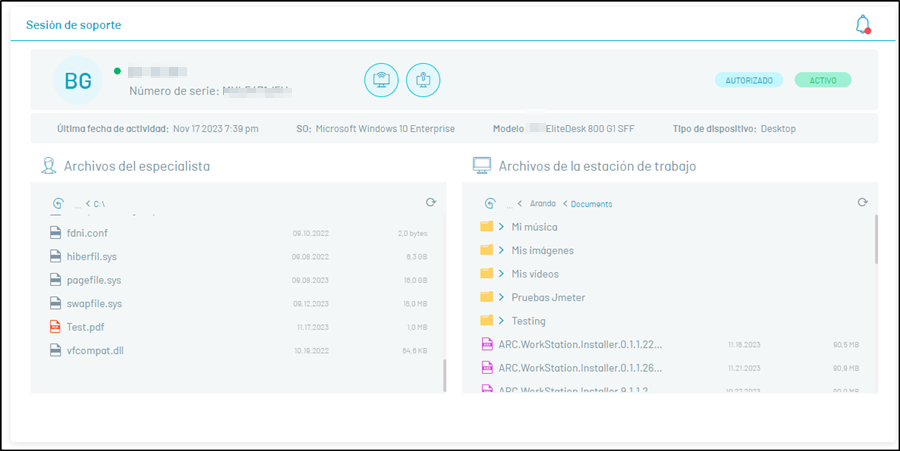900x451 pixels.
Task: Click the ARC.WorkStation.Installer.0.1.1.22 file icon
Action: point(487,344)
